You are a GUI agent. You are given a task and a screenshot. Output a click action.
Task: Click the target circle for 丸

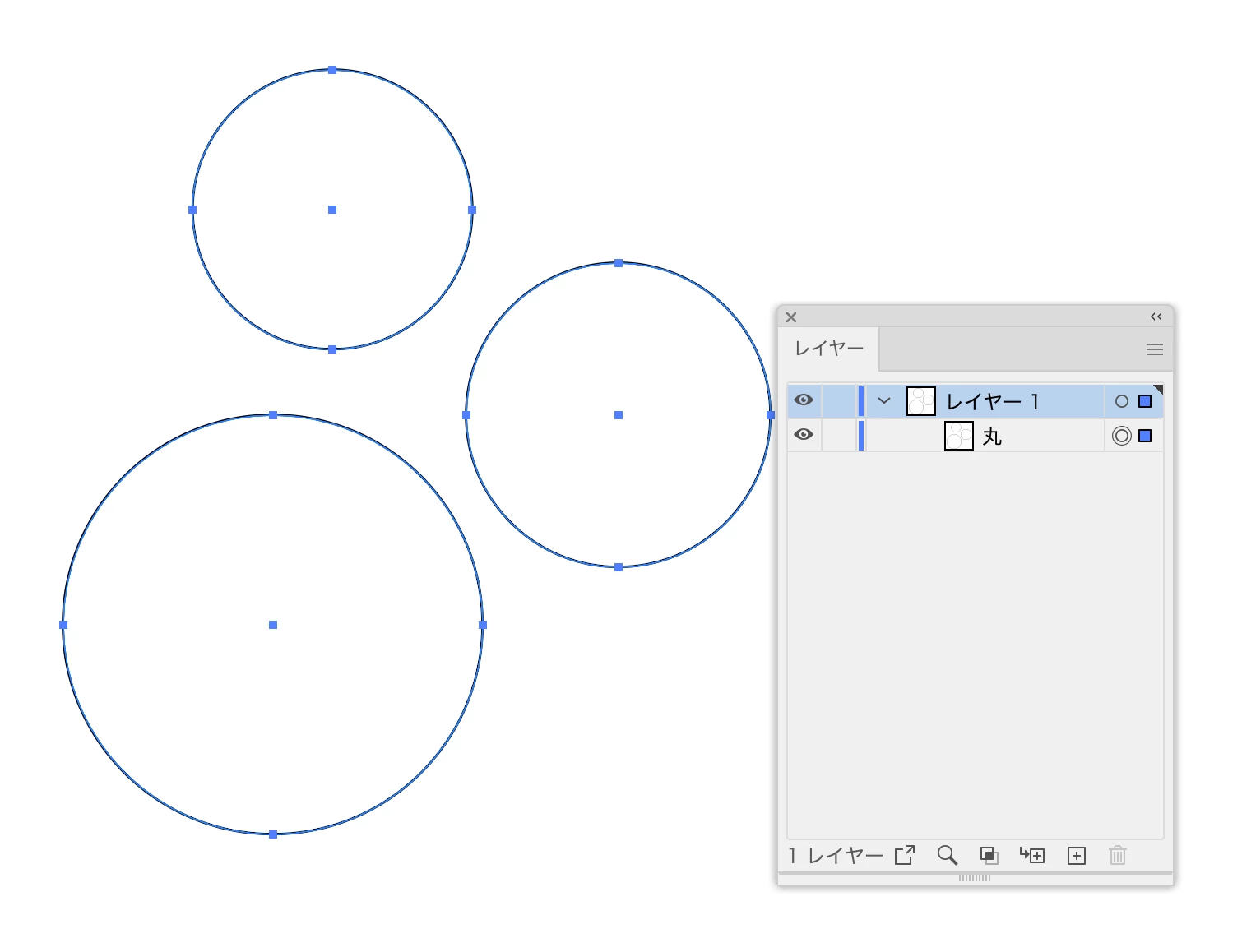[1122, 436]
